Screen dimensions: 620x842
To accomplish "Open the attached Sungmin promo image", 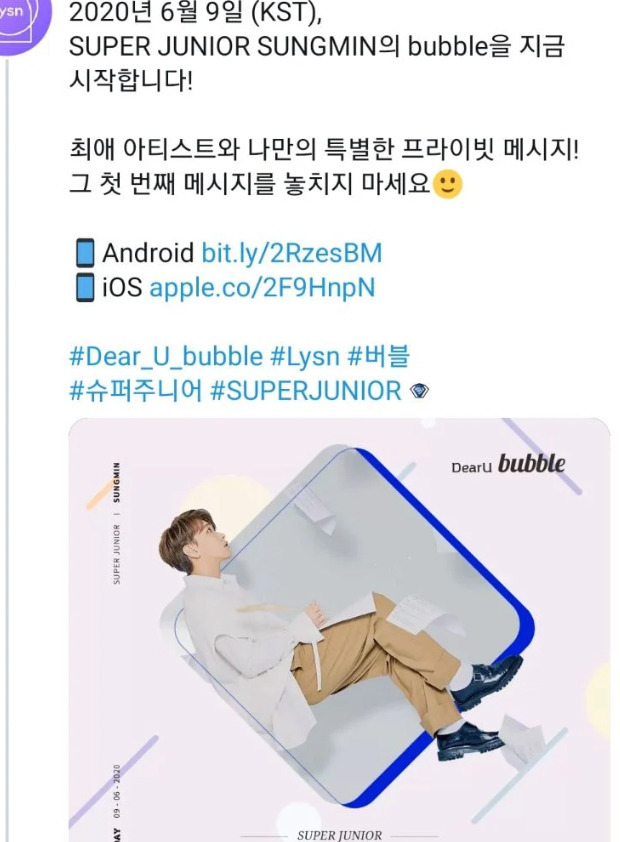I will (x=339, y=630).
